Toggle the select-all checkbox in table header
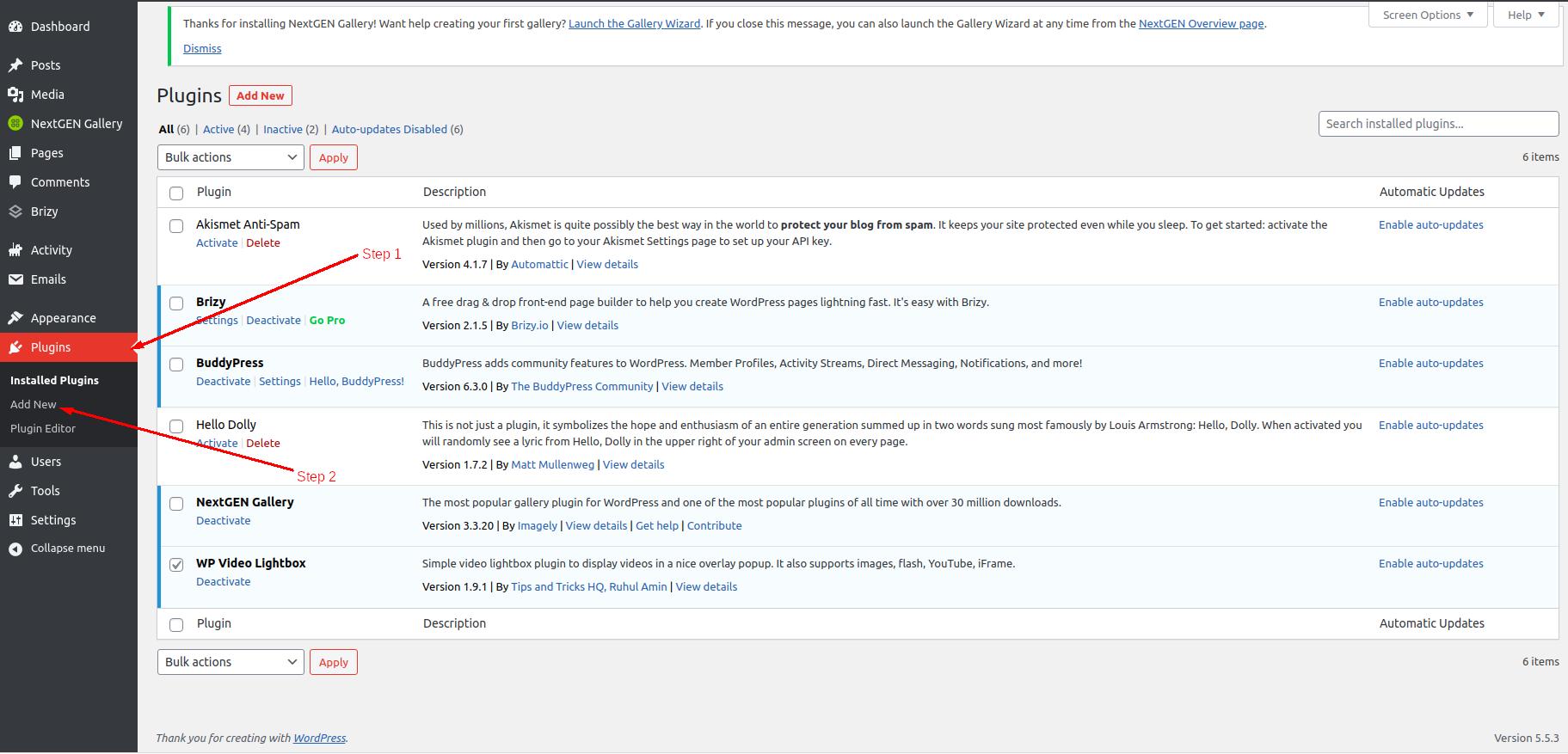Screen dimensions: 1568x754 coord(176,193)
